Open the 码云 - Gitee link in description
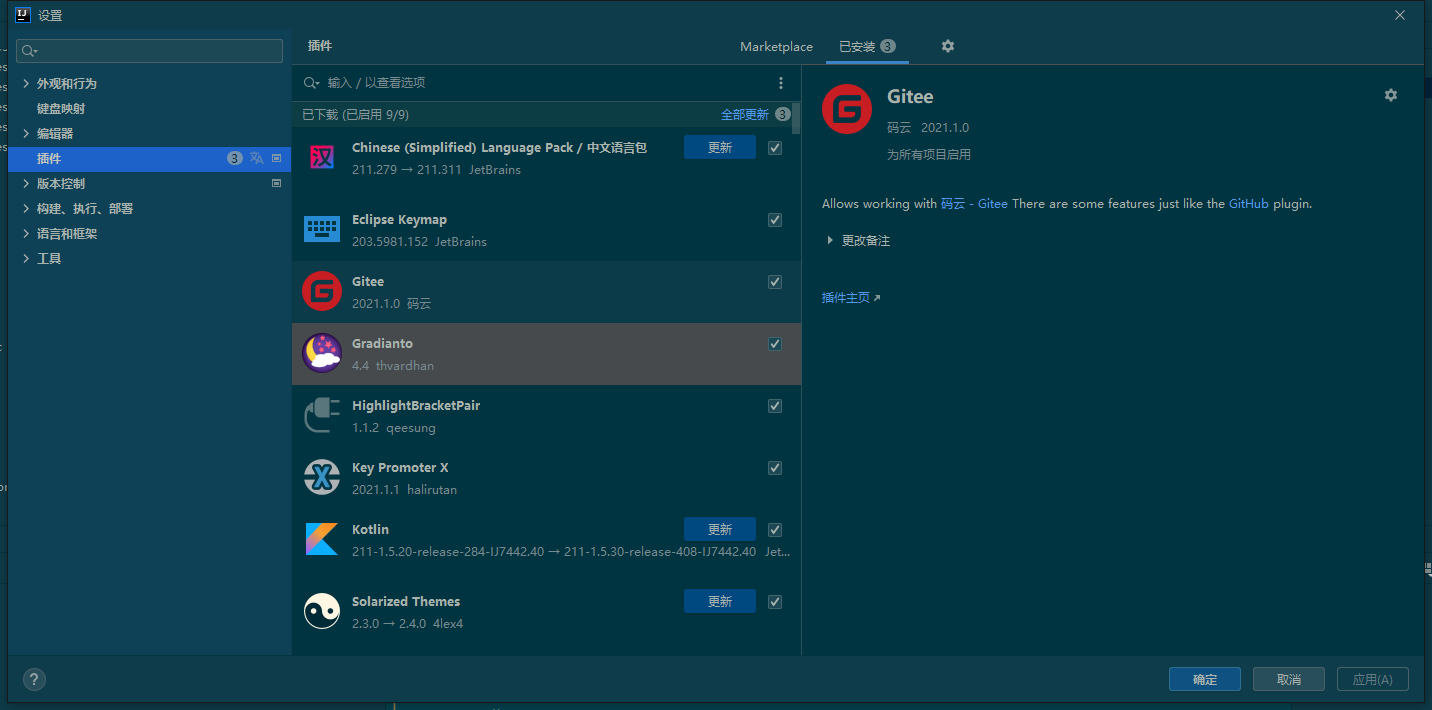Image resolution: width=1432 pixels, height=710 pixels. coord(974,204)
